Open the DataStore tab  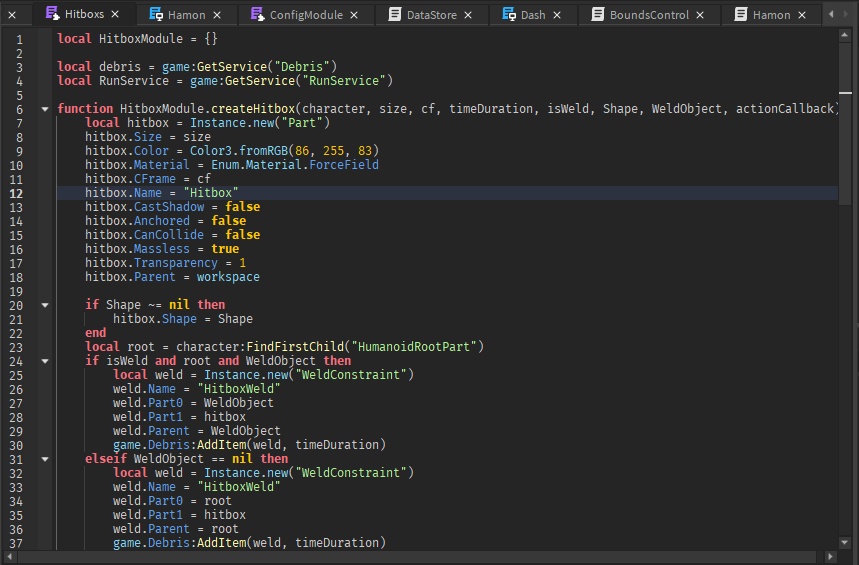coord(432,15)
